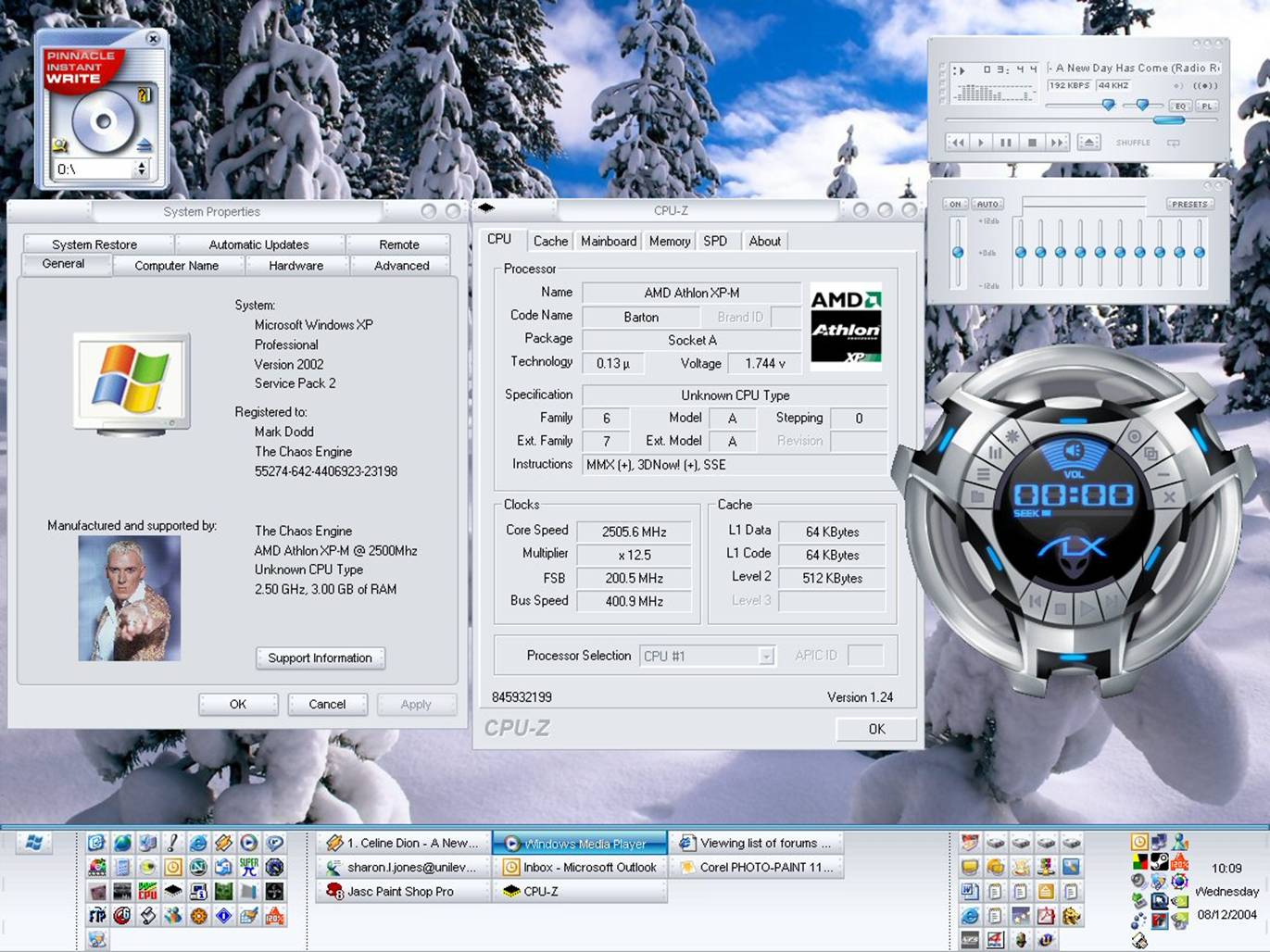Click the Core Speed value field
The height and width of the screenshot is (952, 1270).
click(x=634, y=532)
